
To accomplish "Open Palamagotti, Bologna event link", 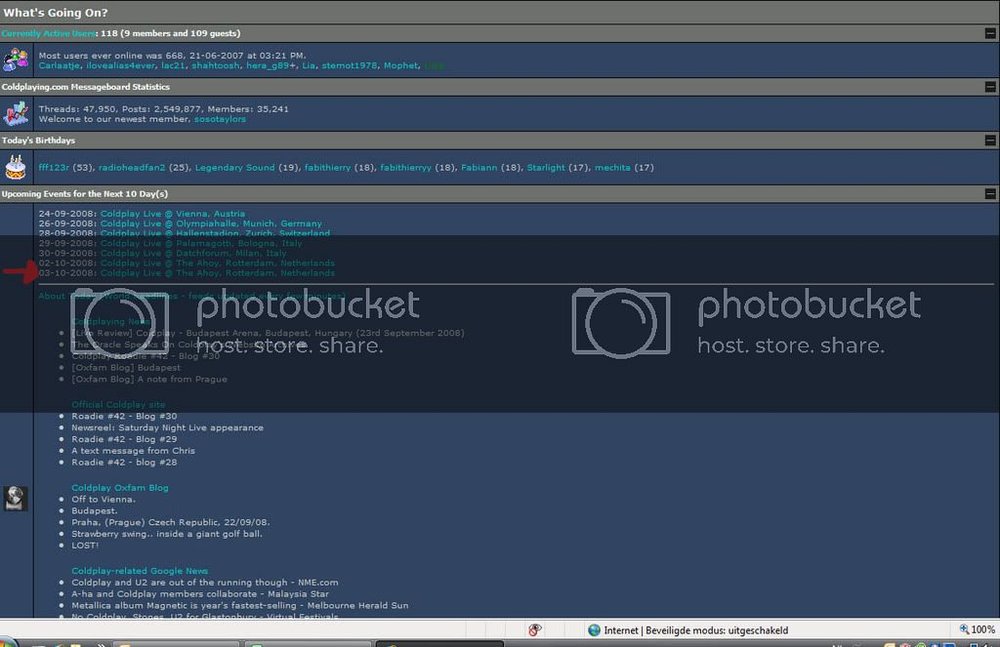I will 201,244.
